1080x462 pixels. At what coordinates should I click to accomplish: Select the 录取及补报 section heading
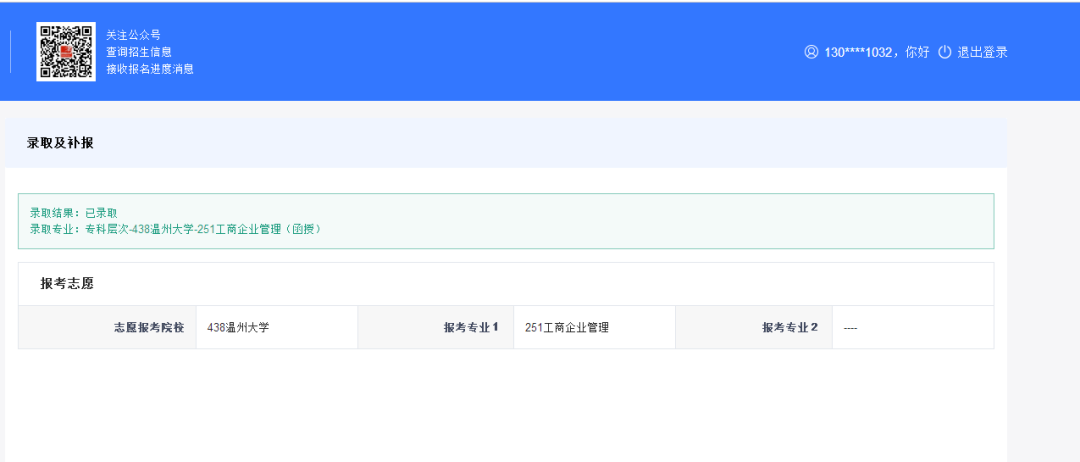(60, 143)
